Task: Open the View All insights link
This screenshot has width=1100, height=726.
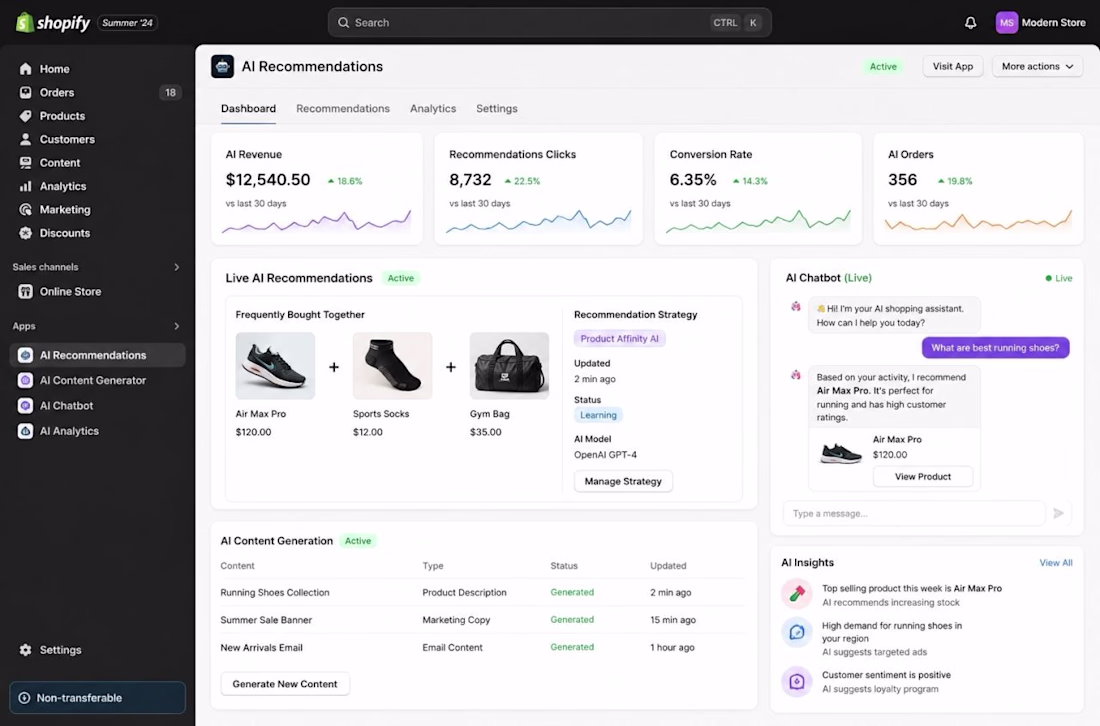Action: pyautogui.click(x=1056, y=563)
